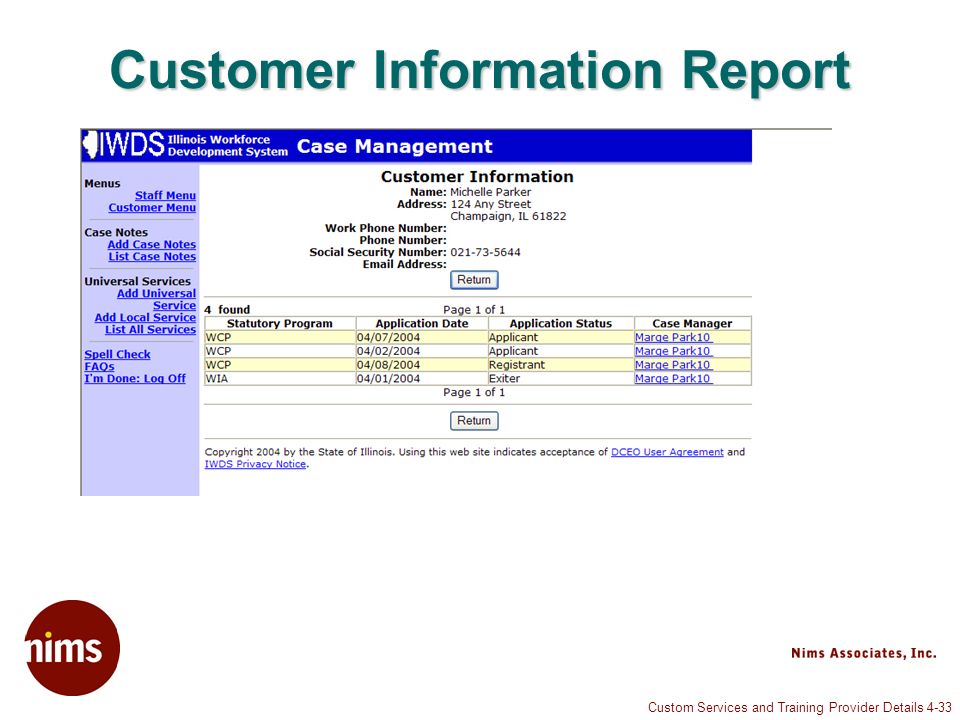Click the Case Management banner title
The height and width of the screenshot is (720, 960).
click(394, 146)
